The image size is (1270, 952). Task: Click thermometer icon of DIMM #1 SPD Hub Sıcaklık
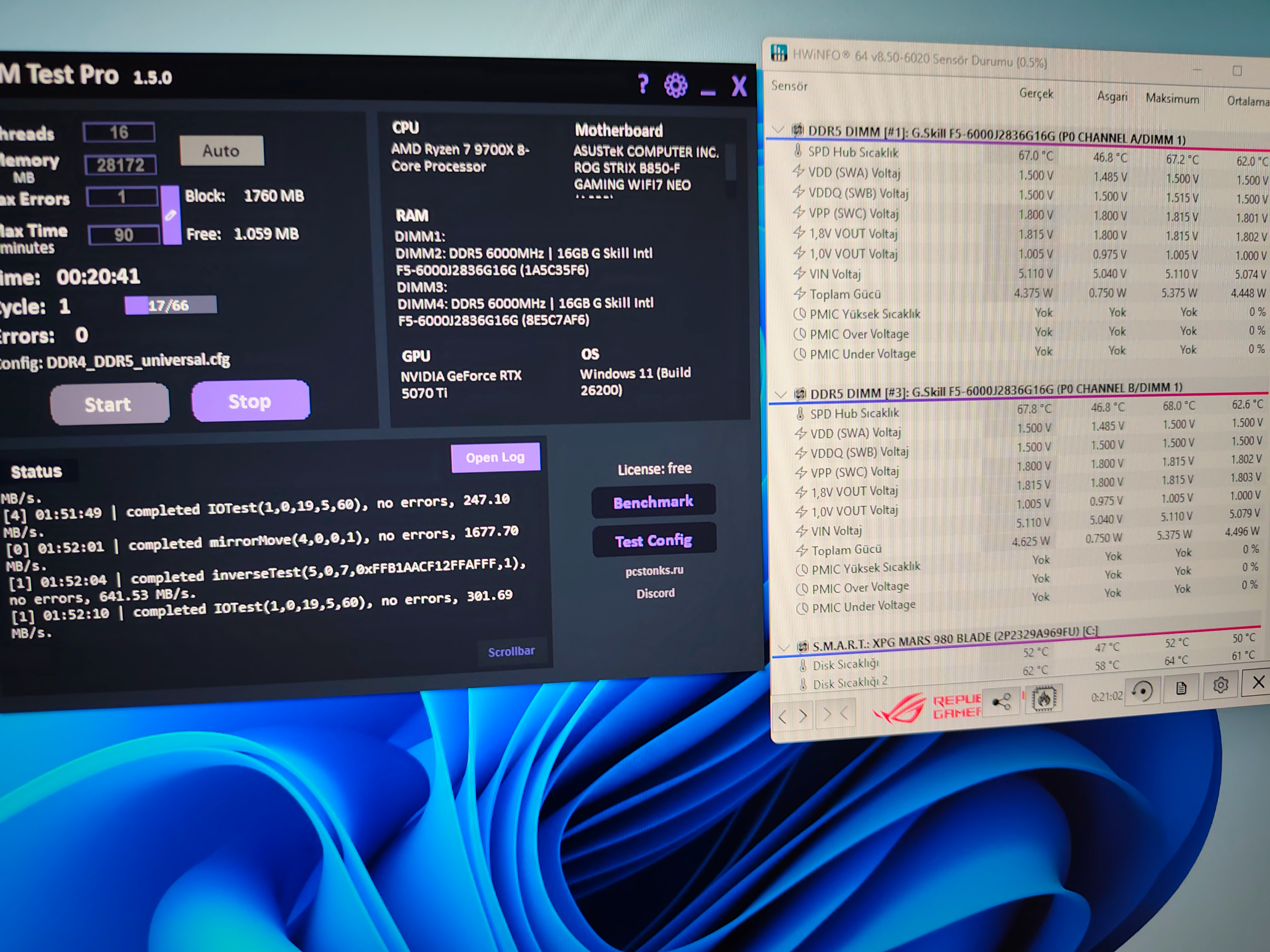click(798, 151)
